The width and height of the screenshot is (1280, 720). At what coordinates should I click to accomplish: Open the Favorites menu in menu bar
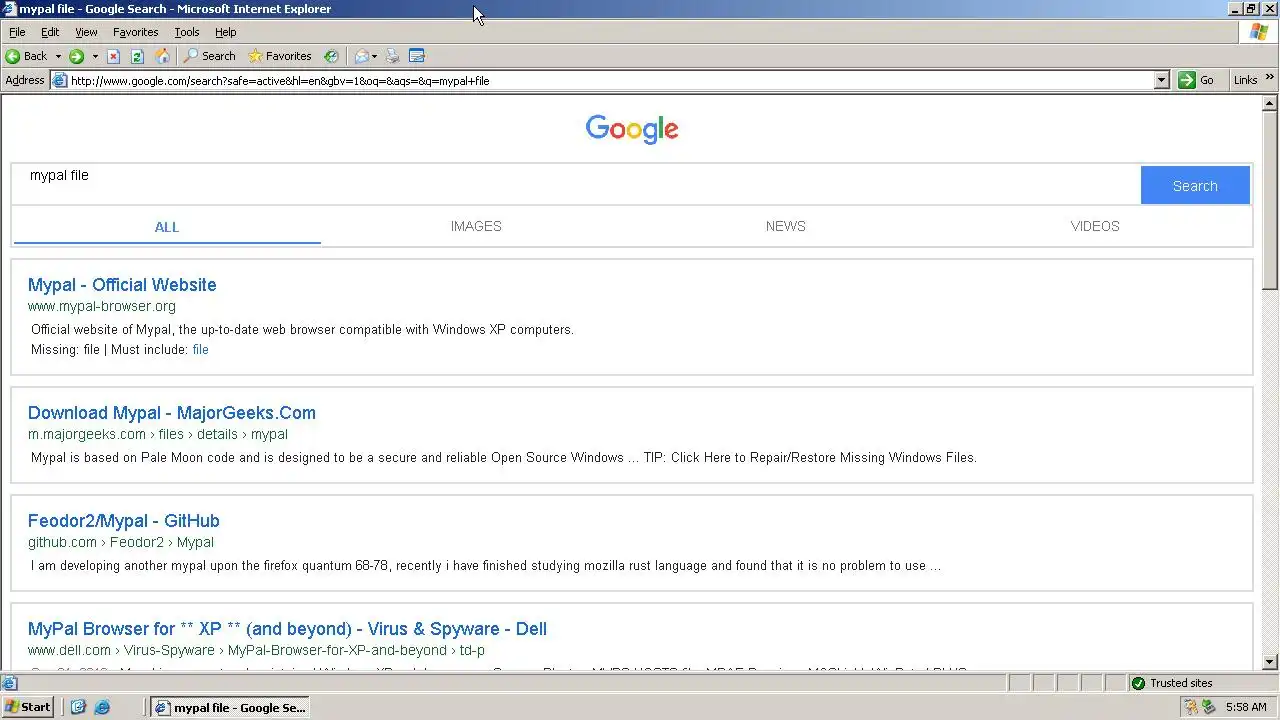pos(135,32)
